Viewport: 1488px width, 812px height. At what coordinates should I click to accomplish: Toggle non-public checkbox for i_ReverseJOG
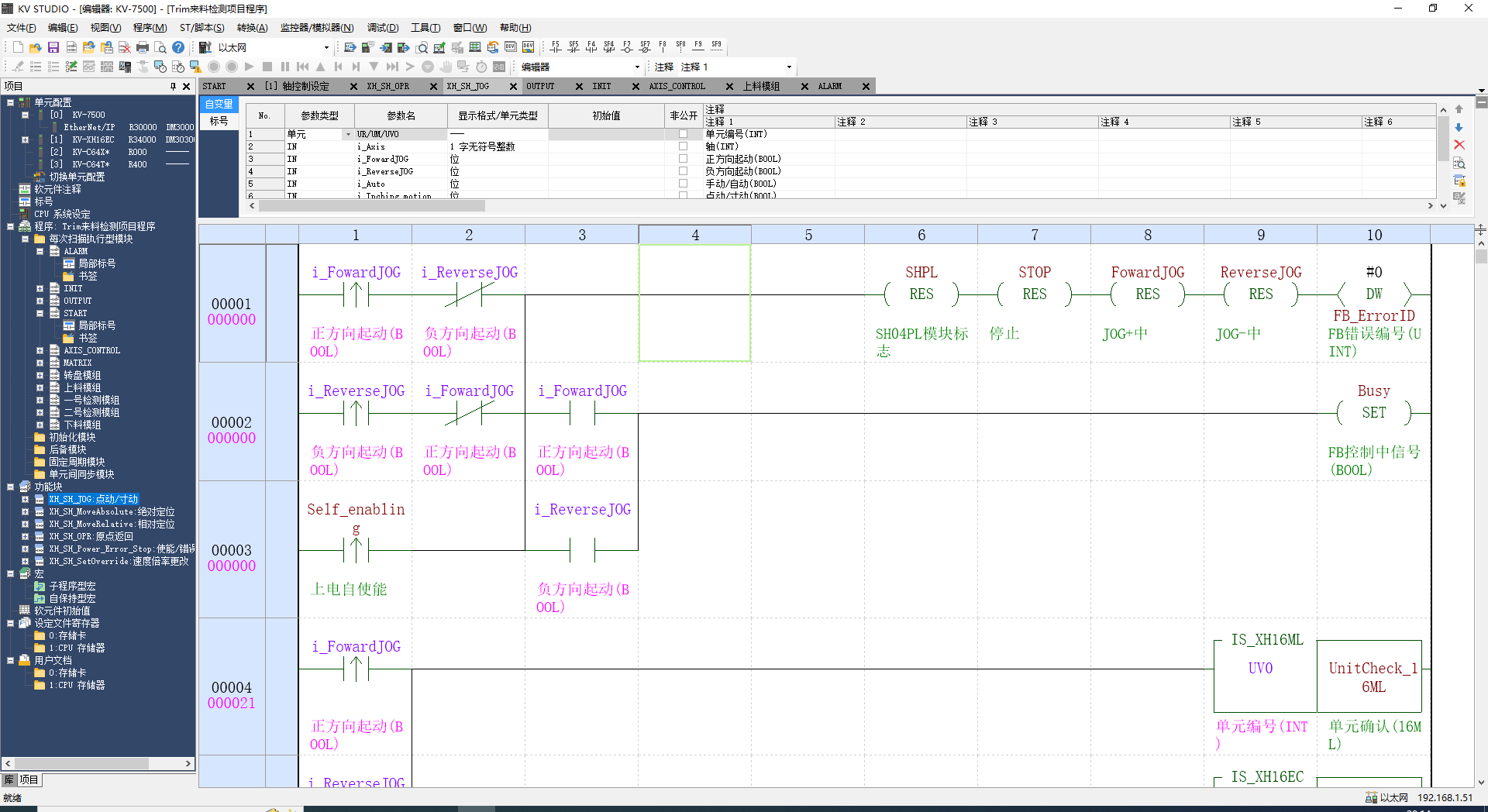[x=683, y=171]
